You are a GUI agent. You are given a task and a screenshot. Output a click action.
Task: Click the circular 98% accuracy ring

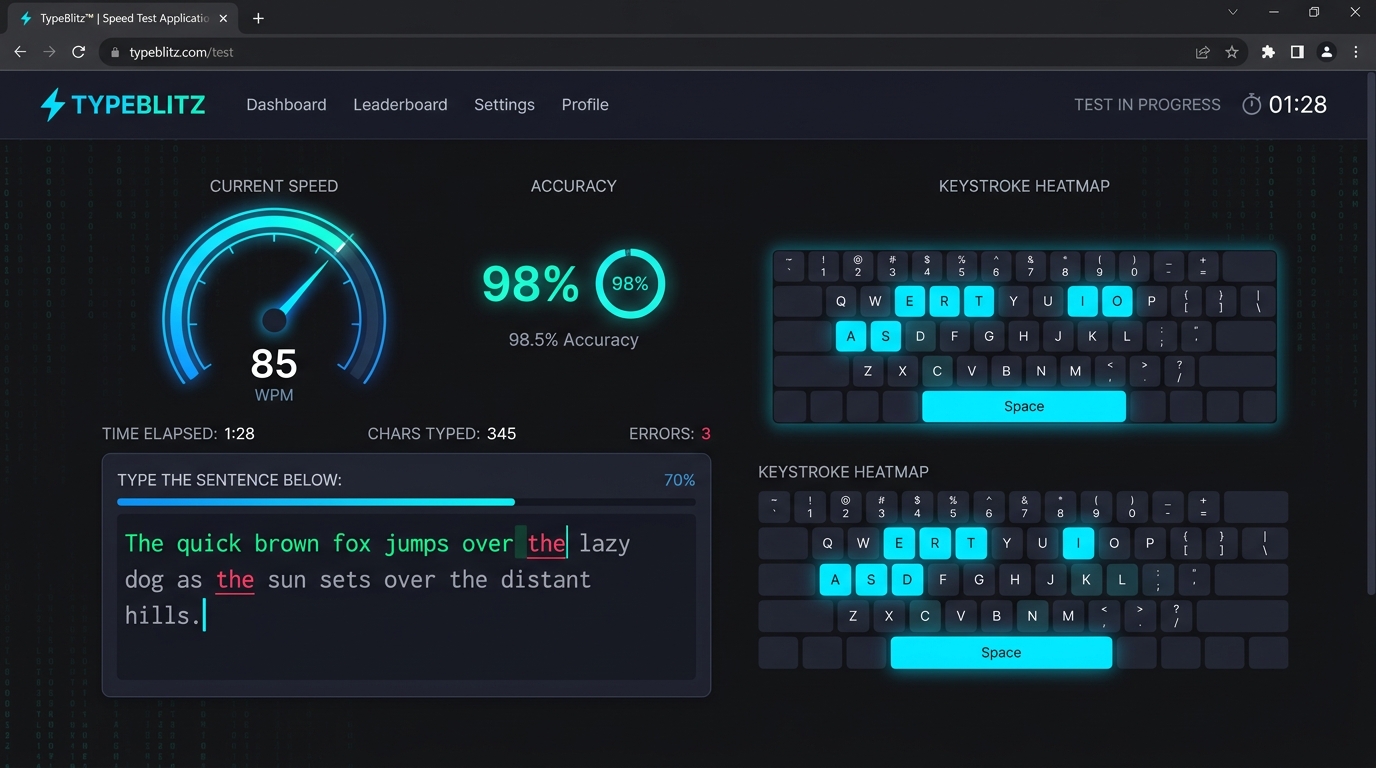tap(630, 283)
